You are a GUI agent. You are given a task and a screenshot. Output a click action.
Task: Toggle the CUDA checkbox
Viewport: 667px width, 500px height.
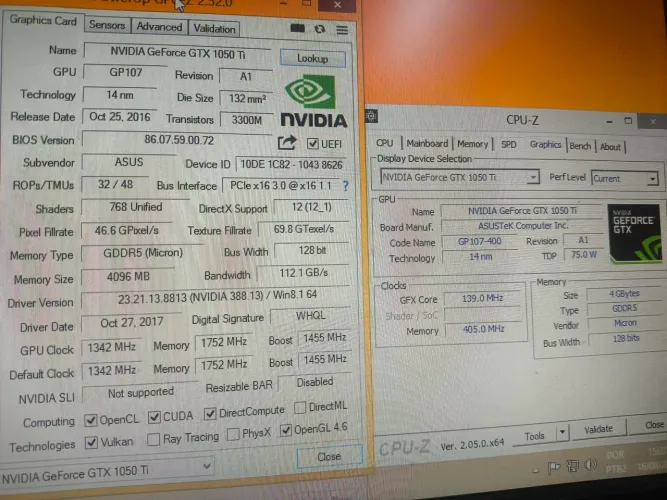tap(154, 417)
